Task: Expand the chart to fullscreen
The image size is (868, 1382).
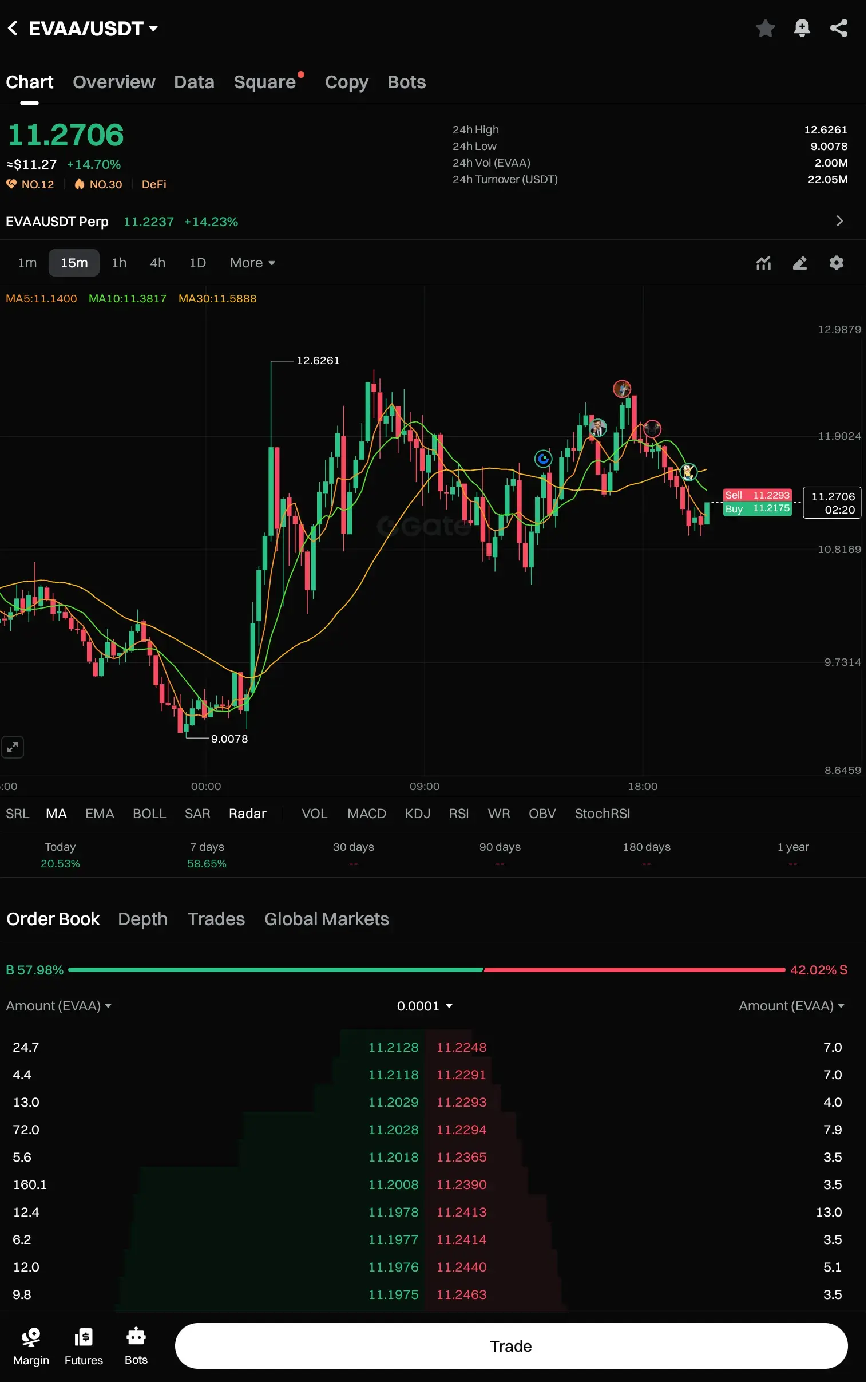Action: tap(12, 747)
